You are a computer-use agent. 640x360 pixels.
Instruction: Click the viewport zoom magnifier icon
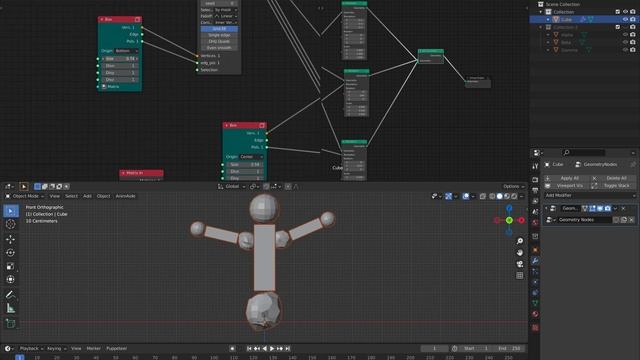[520, 241]
